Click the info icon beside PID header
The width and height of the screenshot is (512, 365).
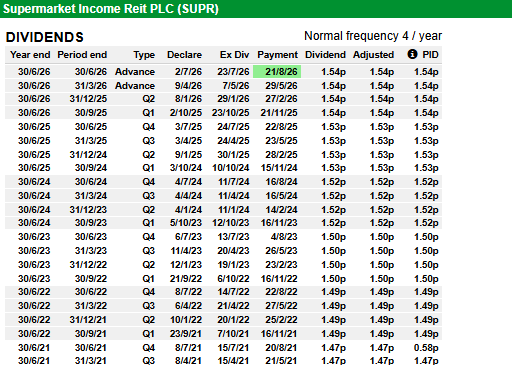(x=412, y=54)
